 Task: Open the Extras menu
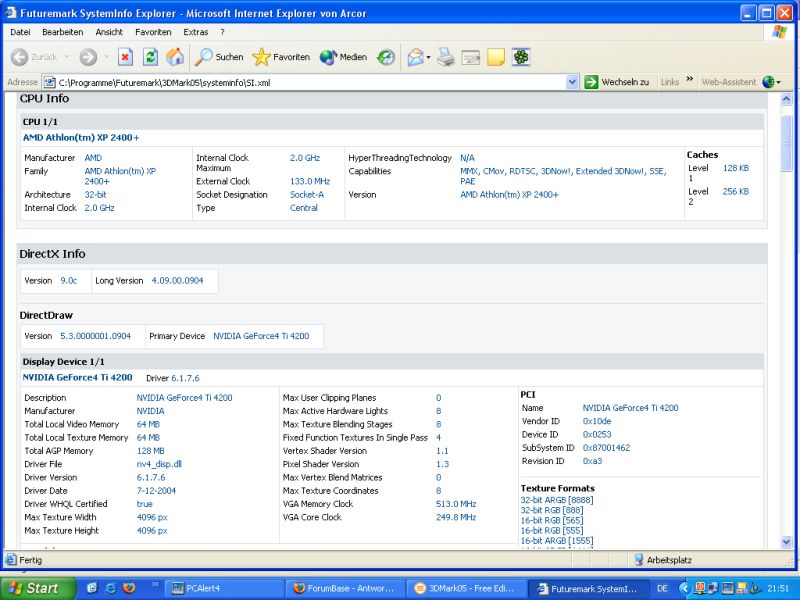[195, 32]
